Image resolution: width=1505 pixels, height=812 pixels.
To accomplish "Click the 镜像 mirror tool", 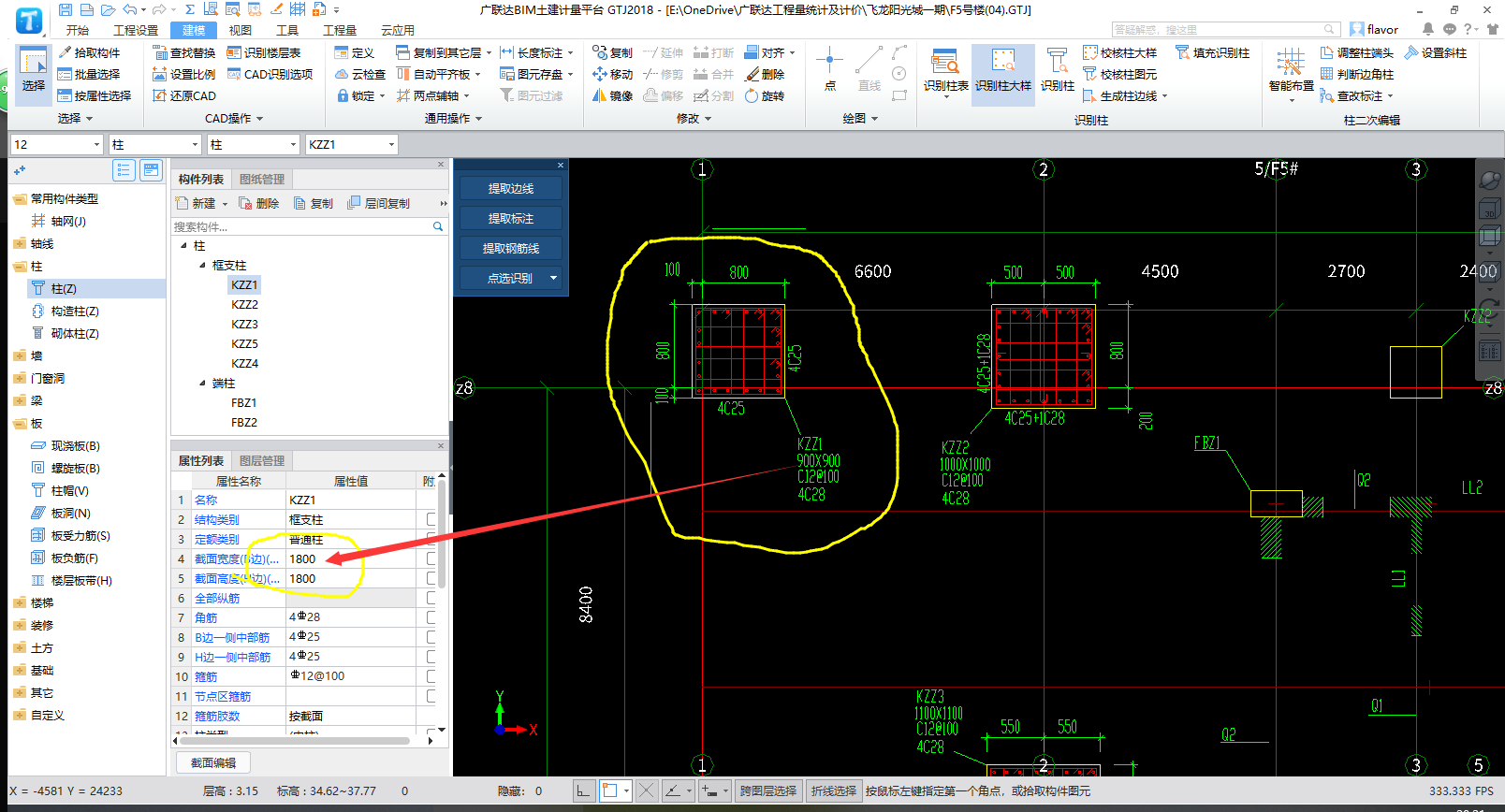I will click(613, 95).
